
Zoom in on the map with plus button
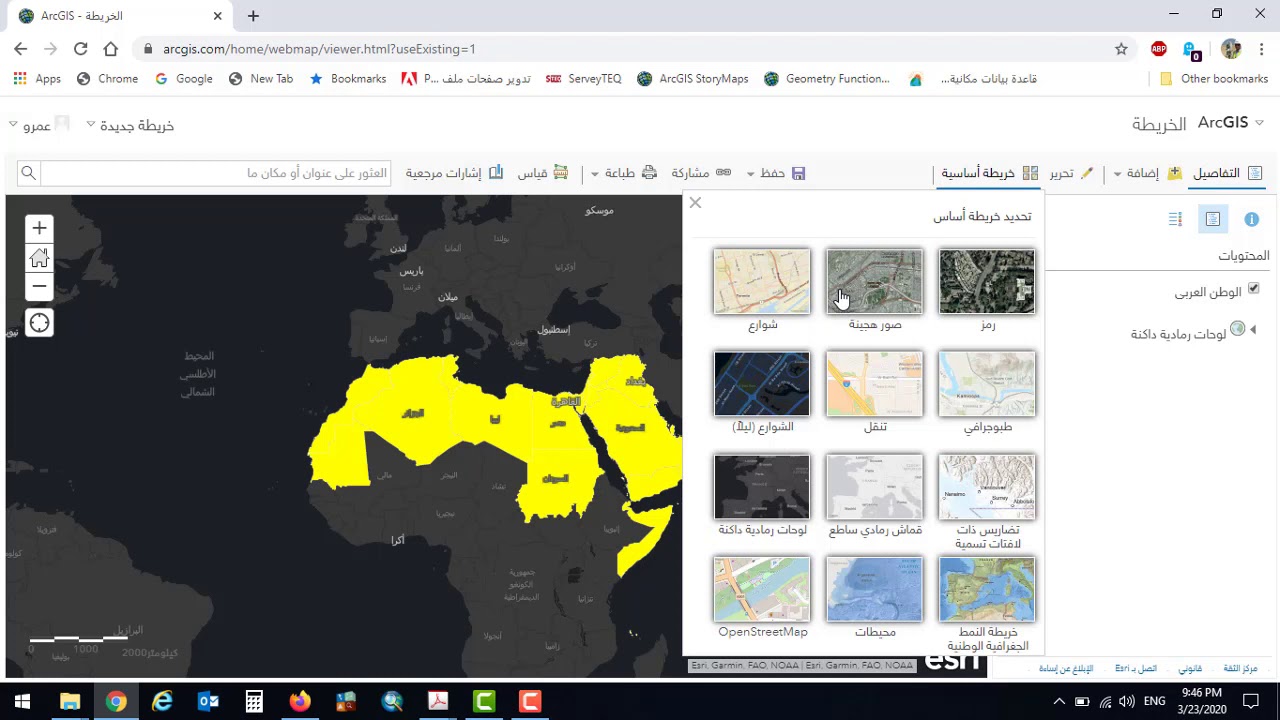pyautogui.click(x=39, y=228)
